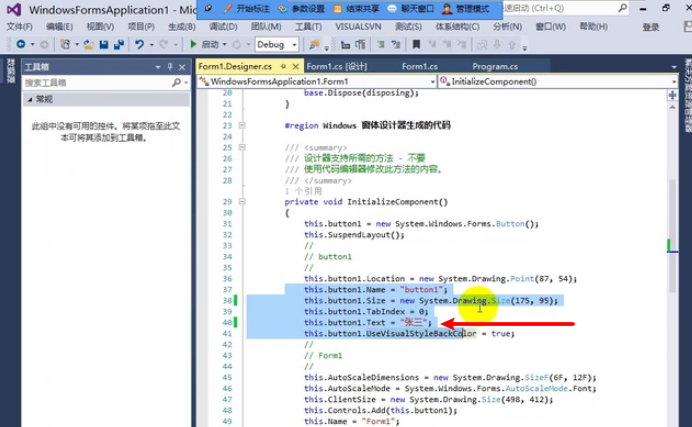Image resolution: width=692 pixels, height=427 pixels.
Task: Click the New Project toolbar icon
Action: [65, 44]
